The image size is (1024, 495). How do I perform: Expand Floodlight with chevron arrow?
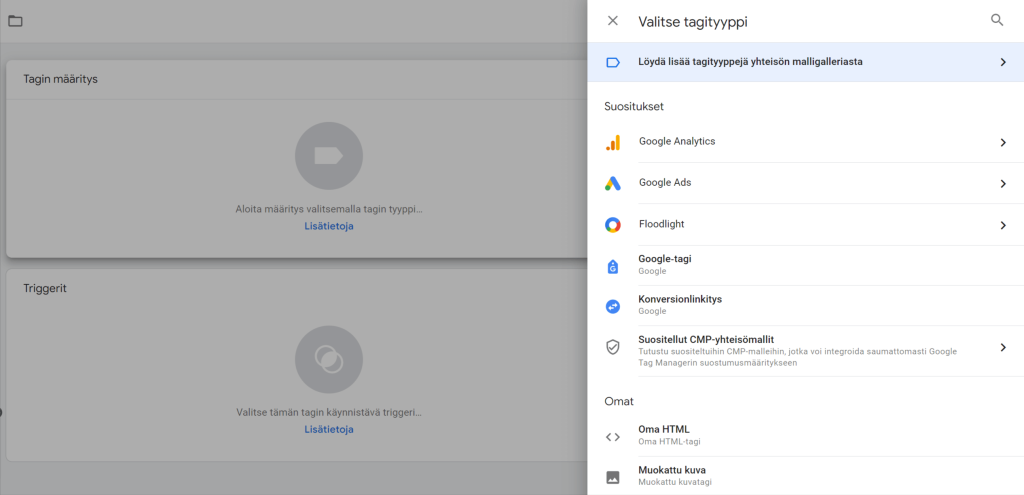point(1002,225)
